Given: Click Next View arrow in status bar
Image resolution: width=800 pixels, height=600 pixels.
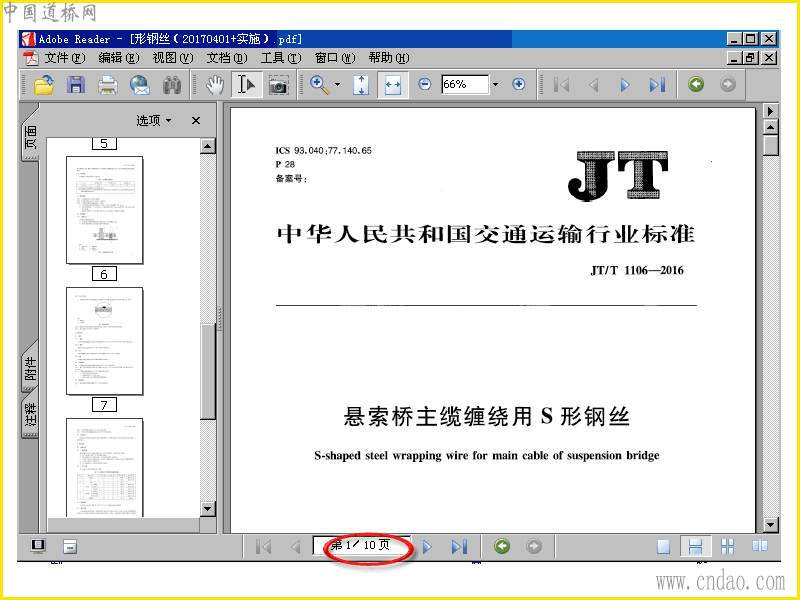Looking at the screenshot, I should (x=534, y=546).
